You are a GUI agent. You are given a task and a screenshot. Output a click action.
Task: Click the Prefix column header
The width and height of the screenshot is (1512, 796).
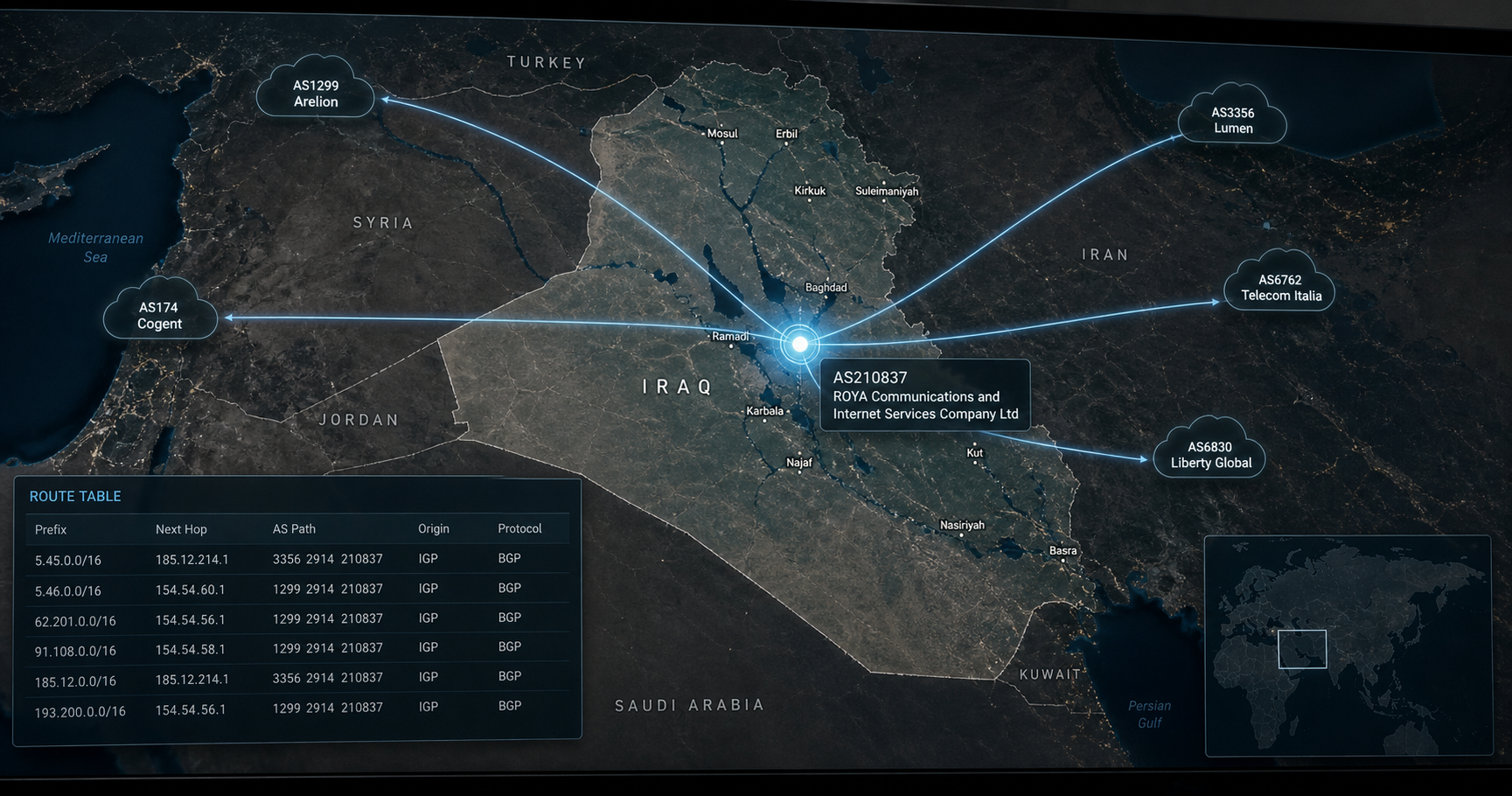coord(51,529)
